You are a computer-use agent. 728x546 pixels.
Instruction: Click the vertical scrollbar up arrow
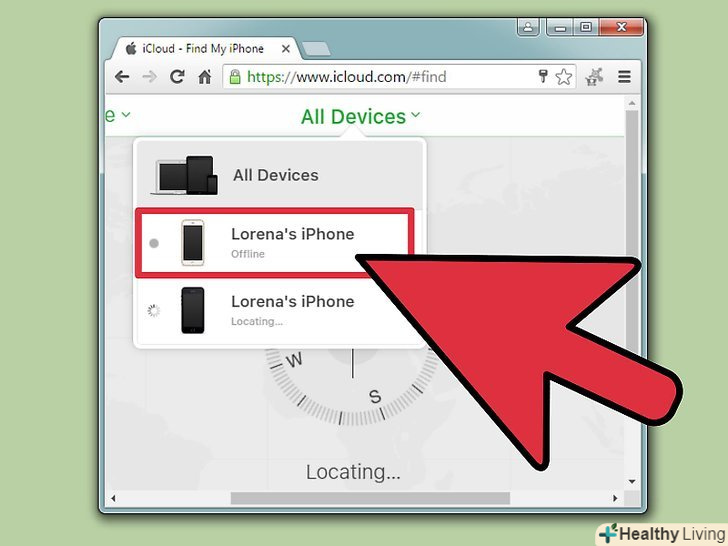point(632,103)
